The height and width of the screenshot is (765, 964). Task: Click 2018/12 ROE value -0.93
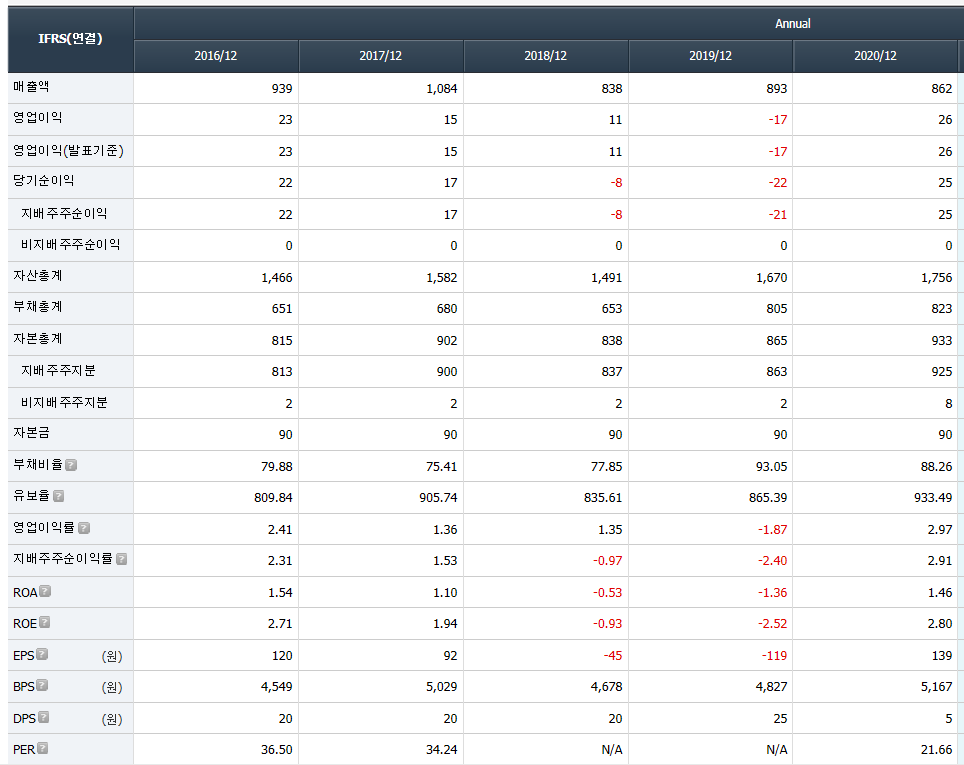click(607, 624)
